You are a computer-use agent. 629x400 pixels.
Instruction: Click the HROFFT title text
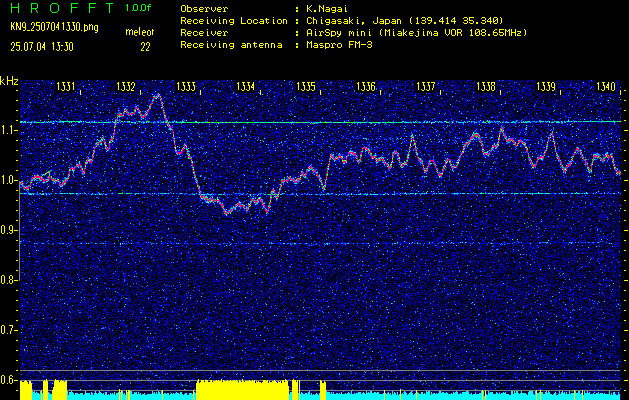[x=62, y=8]
